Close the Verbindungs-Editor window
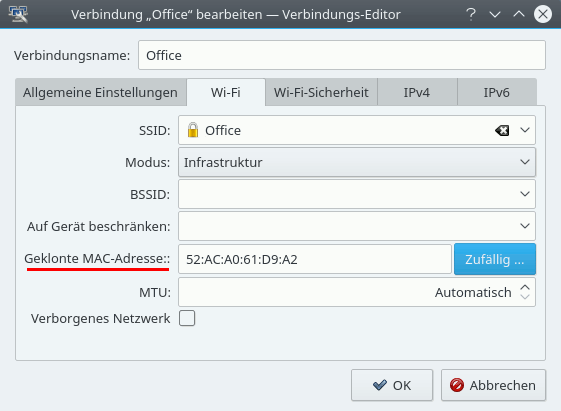Image resolution: width=561 pixels, height=411 pixels. click(543, 14)
